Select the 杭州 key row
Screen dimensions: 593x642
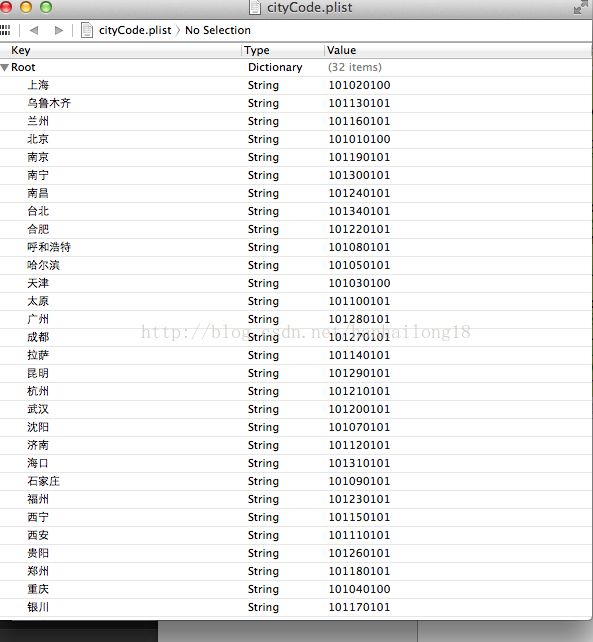(x=38, y=391)
